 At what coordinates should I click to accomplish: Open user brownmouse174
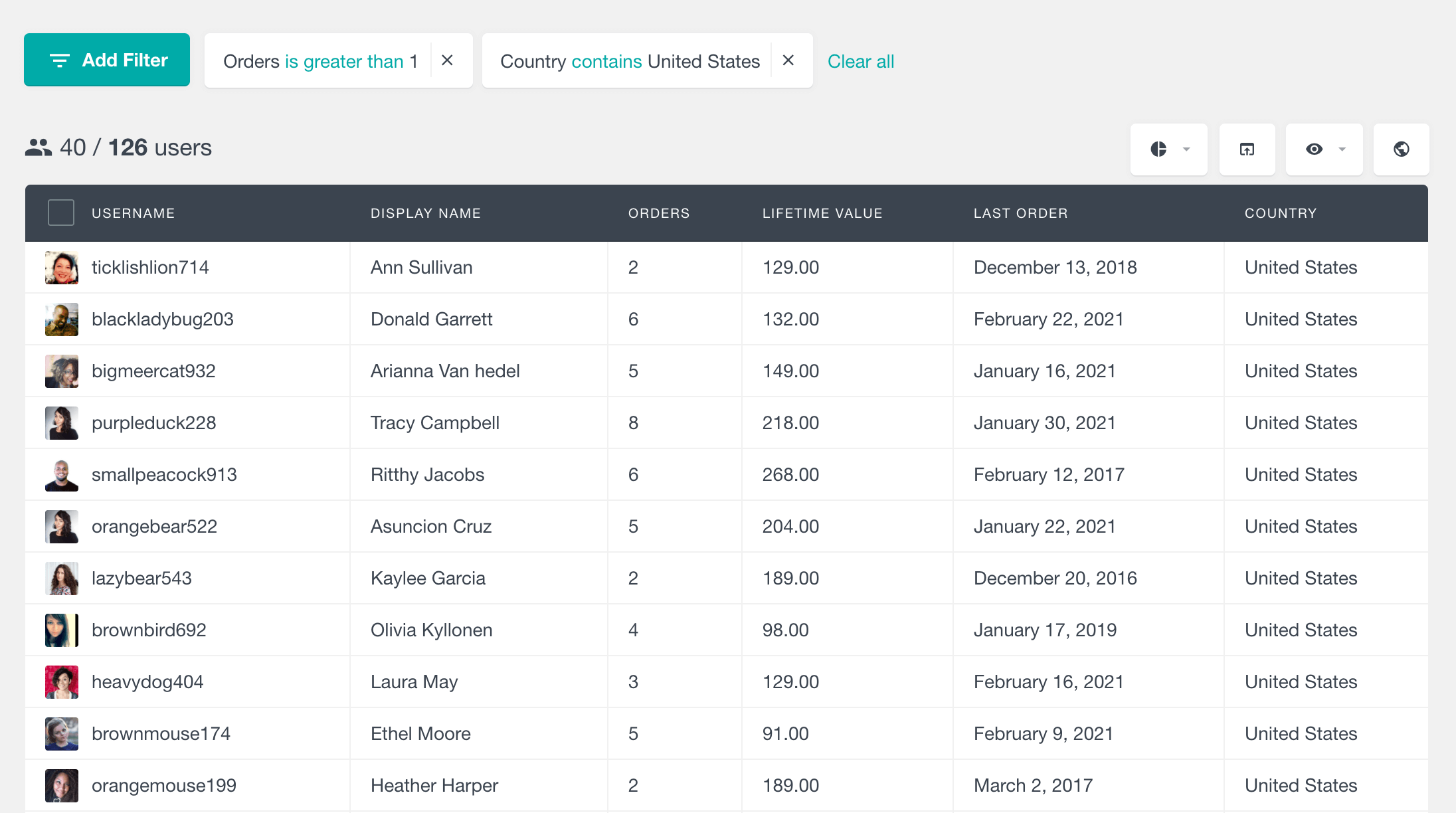tap(161, 733)
